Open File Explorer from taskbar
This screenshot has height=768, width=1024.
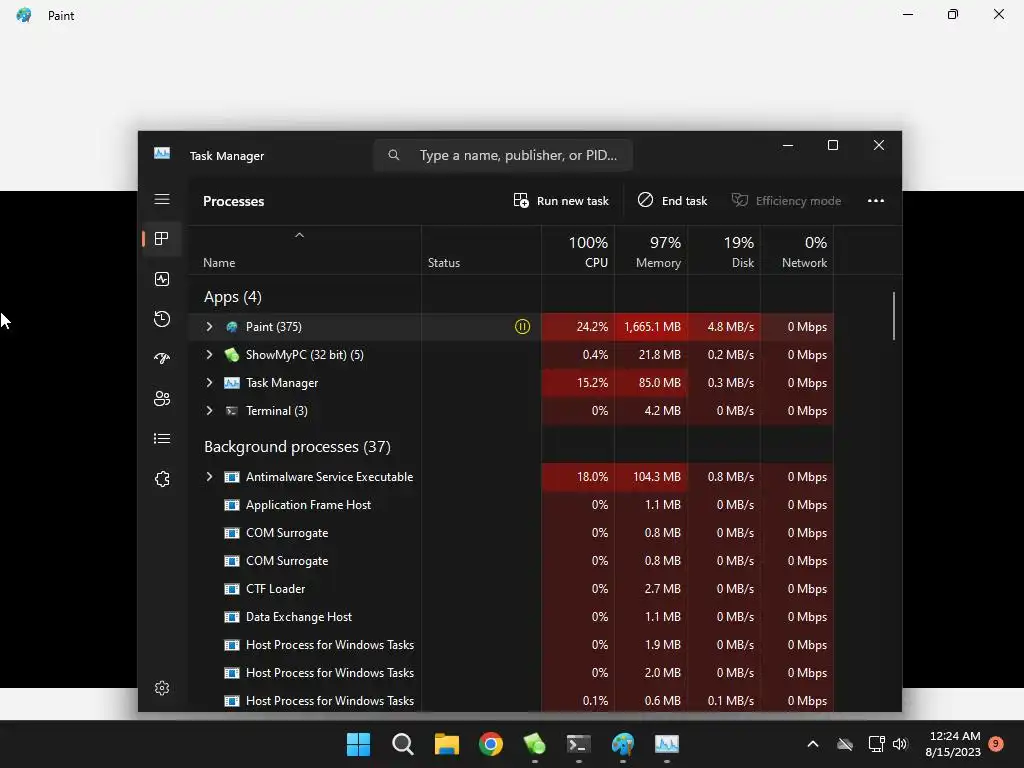(x=447, y=744)
